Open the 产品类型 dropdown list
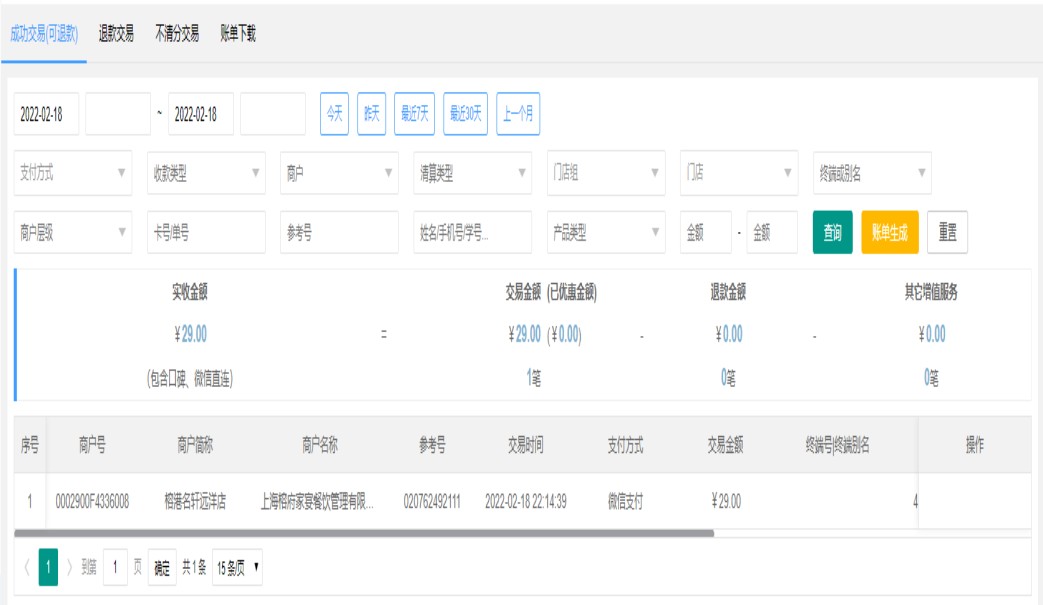The width and height of the screenshot is (1043, 605). [x=605, y=232]
